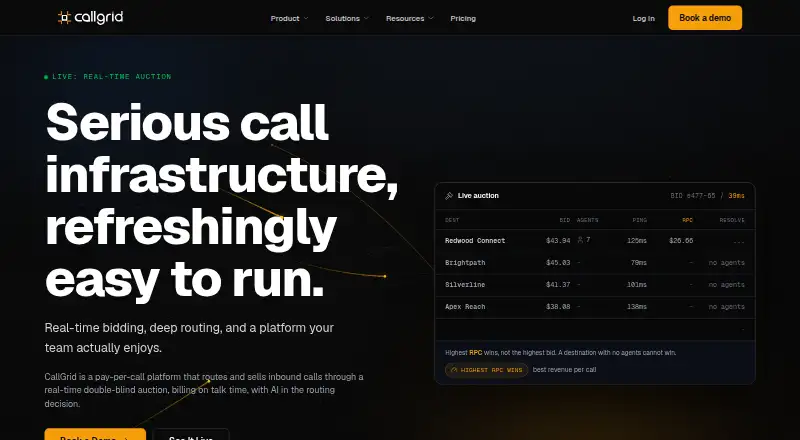Viewport: 800px width, 440px height.
Task: Select the Silverline destination name
Action: click(465, 285)
